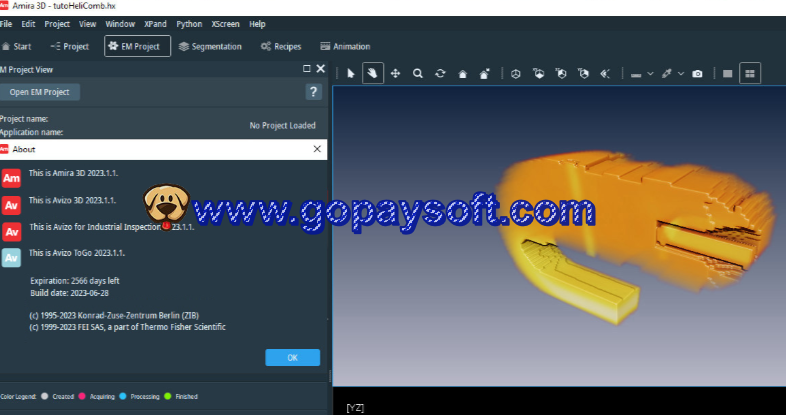The width and height of the screenshot is (786, 415).
Task: Click the green Finished legend dot
Action: [168, 396]
